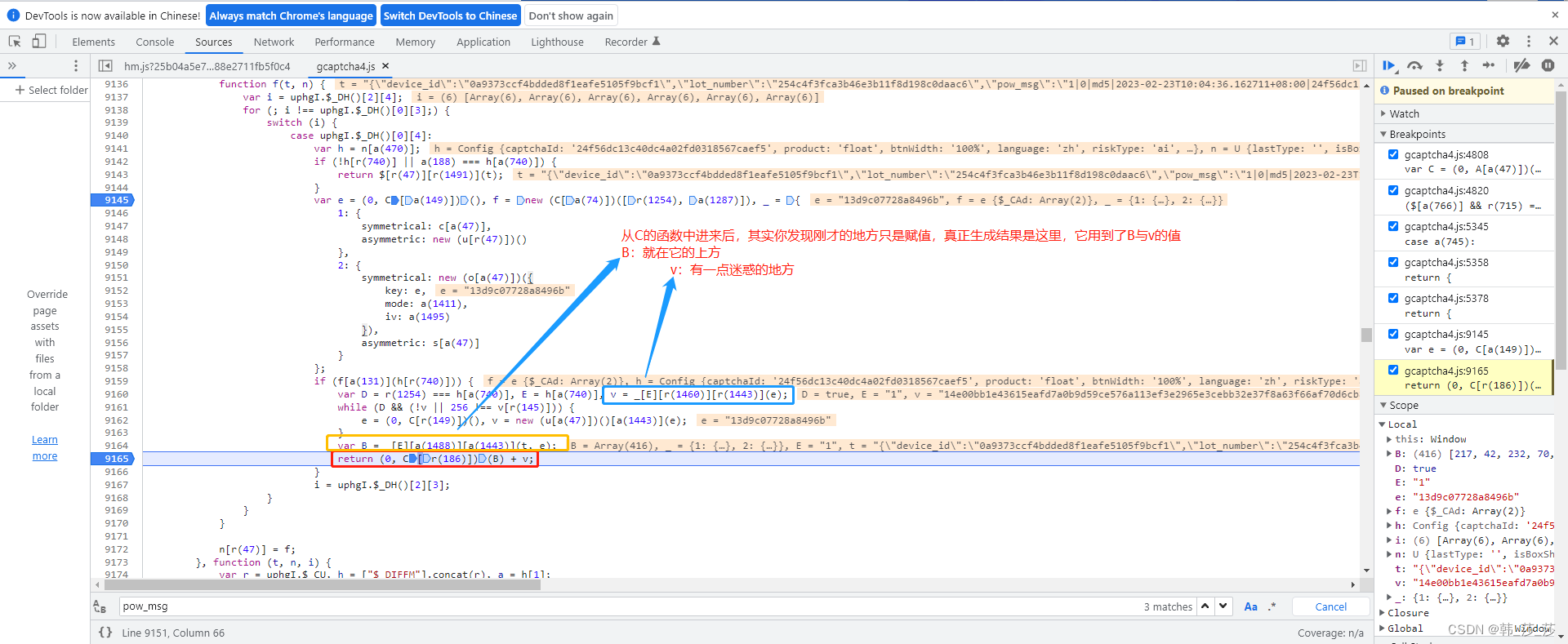Activate the inspect element picker icon

coord(15,42)
